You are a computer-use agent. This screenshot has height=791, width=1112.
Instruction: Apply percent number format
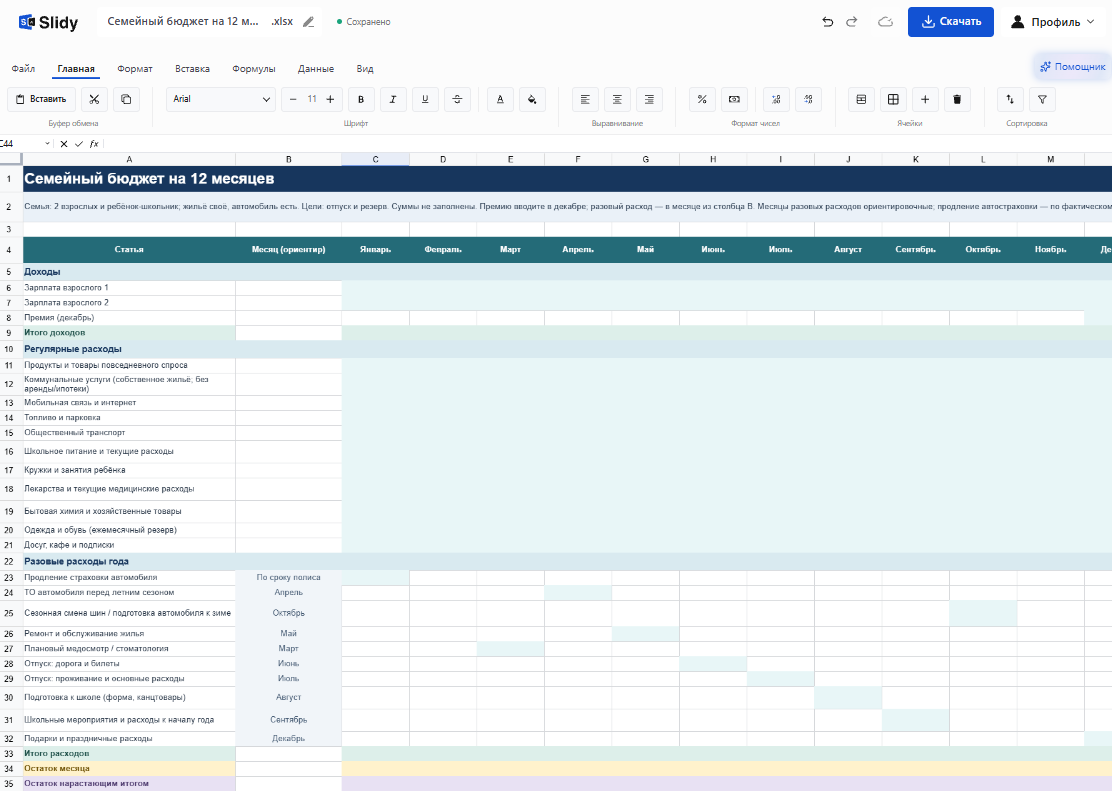702,99
